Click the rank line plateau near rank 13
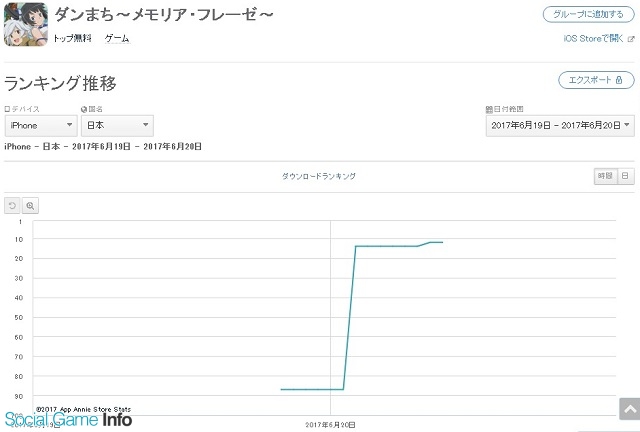640x432 pixels. click(x=386, y=246)
